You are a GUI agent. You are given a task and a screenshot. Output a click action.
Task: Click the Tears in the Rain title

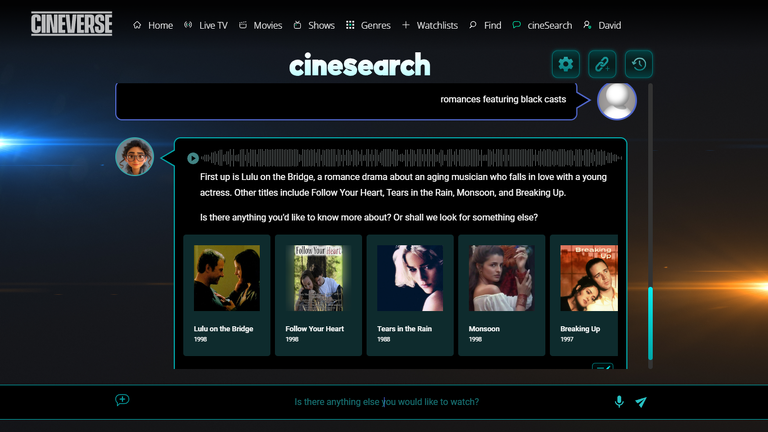[x=405, y=329]
